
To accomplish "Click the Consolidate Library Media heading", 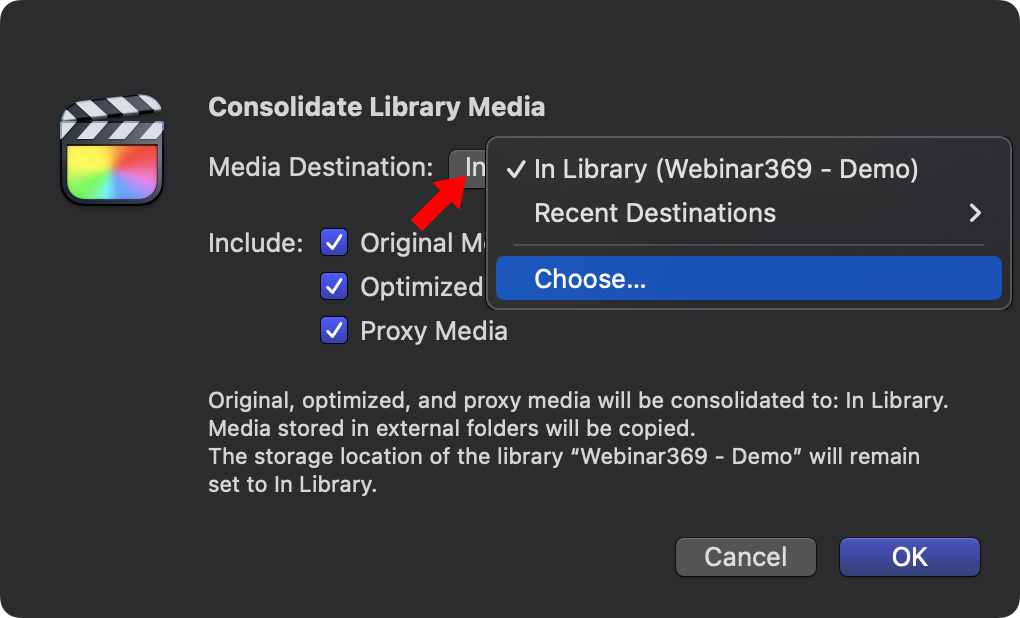I will click(x=376, y=107).
